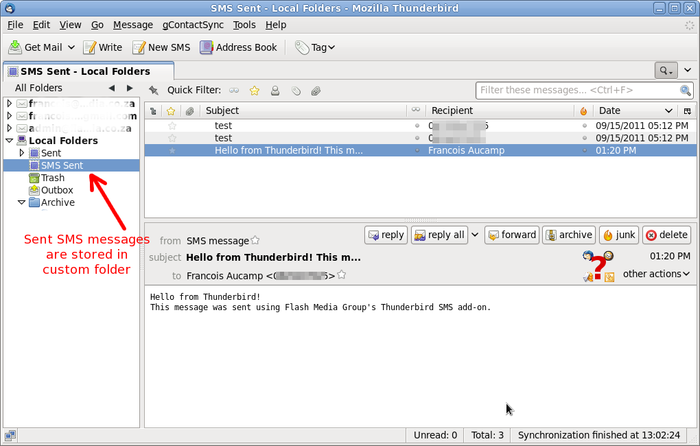Switch to previous folder view arrow
The image size is (700, 446).
112,88
